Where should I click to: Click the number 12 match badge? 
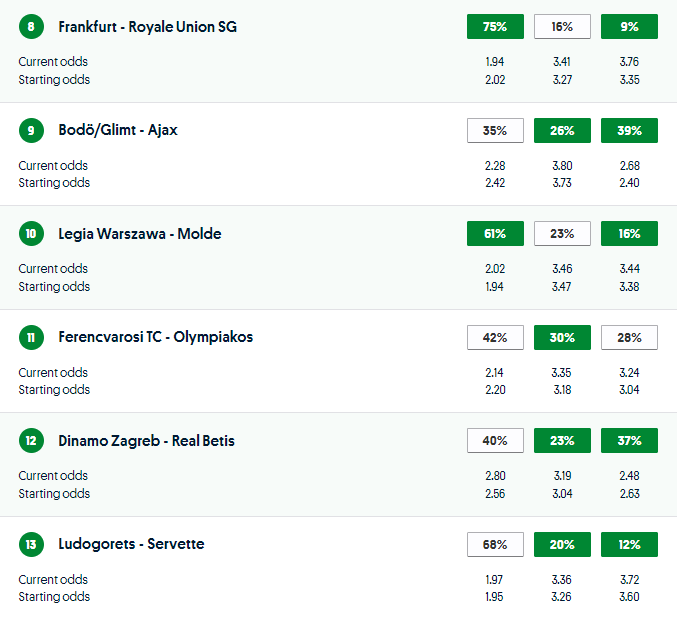[31, 441]
